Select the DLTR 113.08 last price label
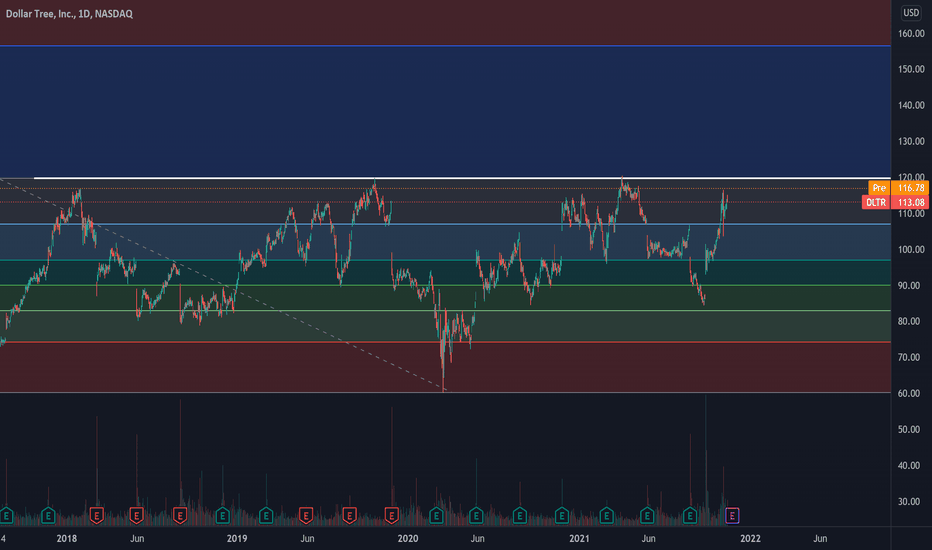This screenshot has height=550, width=932. (x=895, y=202)
